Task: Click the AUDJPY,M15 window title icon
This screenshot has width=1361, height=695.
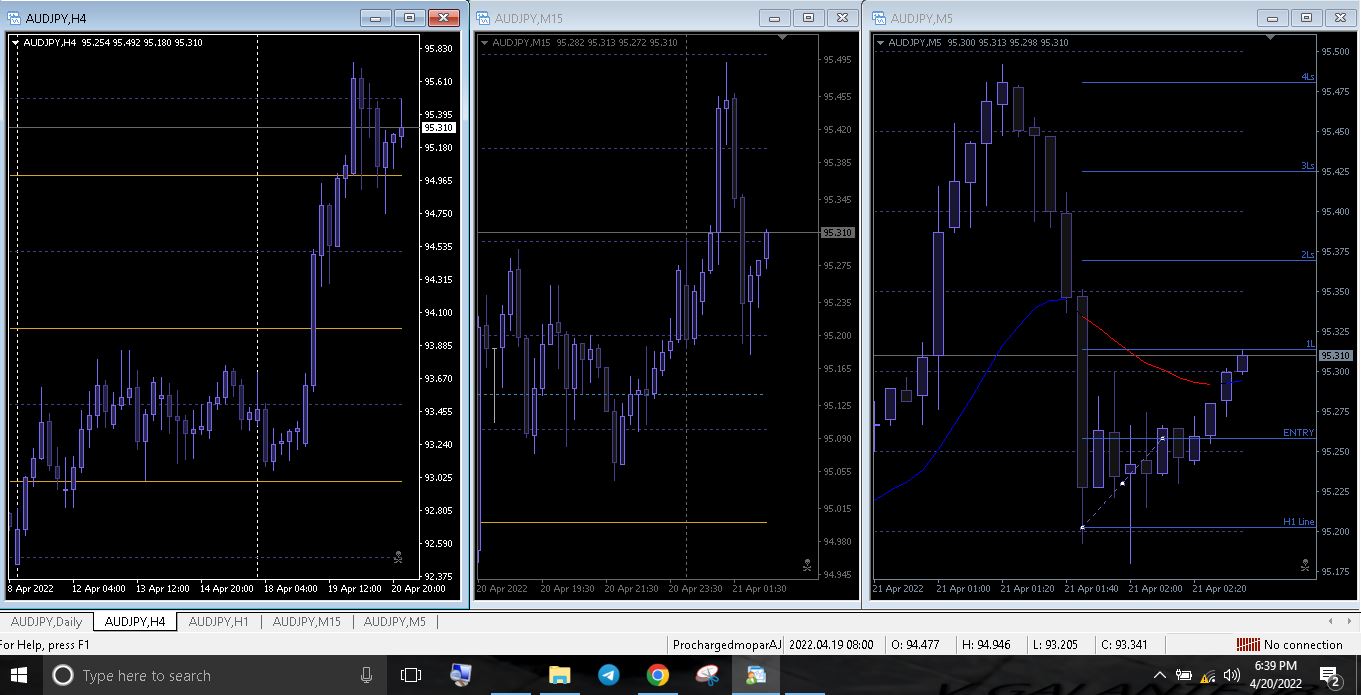Action: [483, 18]
